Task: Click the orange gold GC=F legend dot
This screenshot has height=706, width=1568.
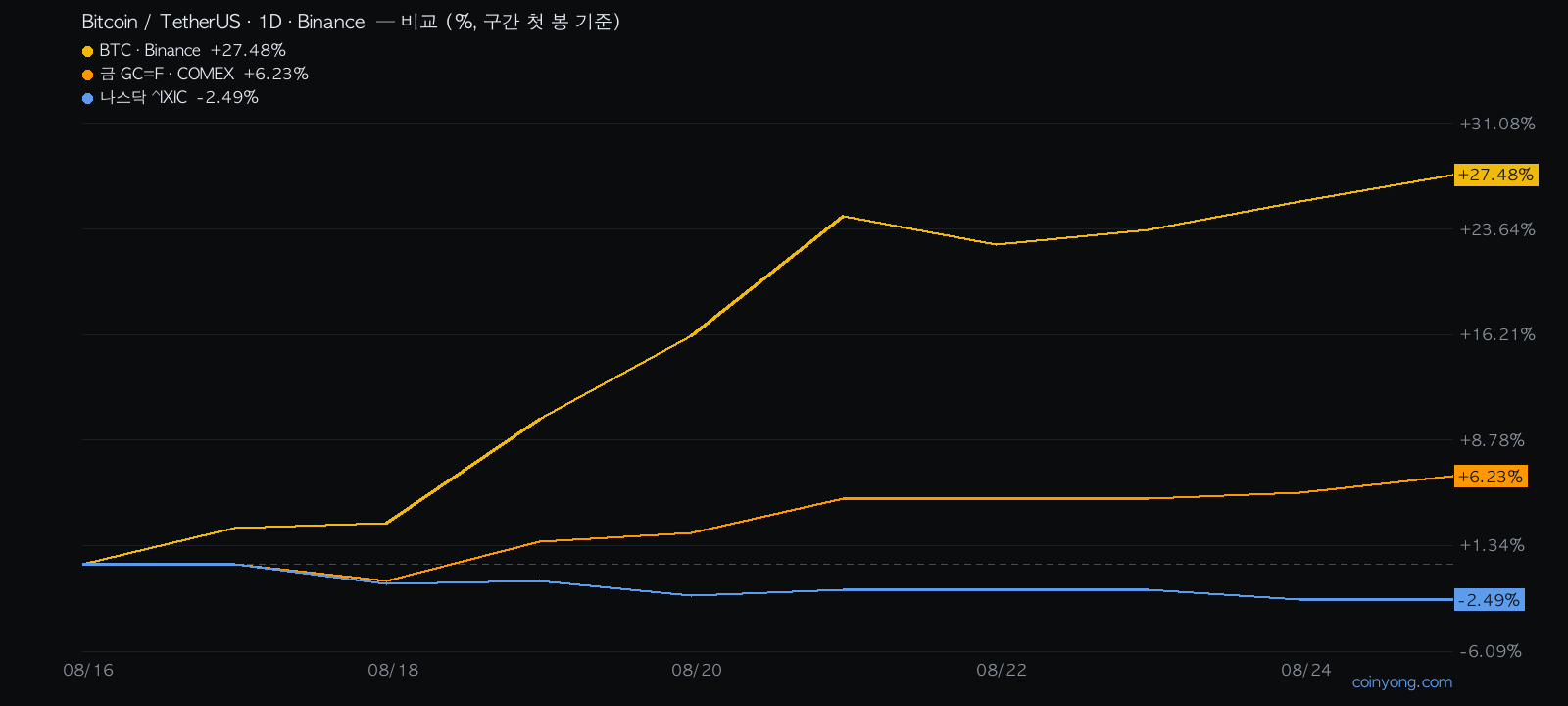Action: pyautogui.click(x=87, y=75)
